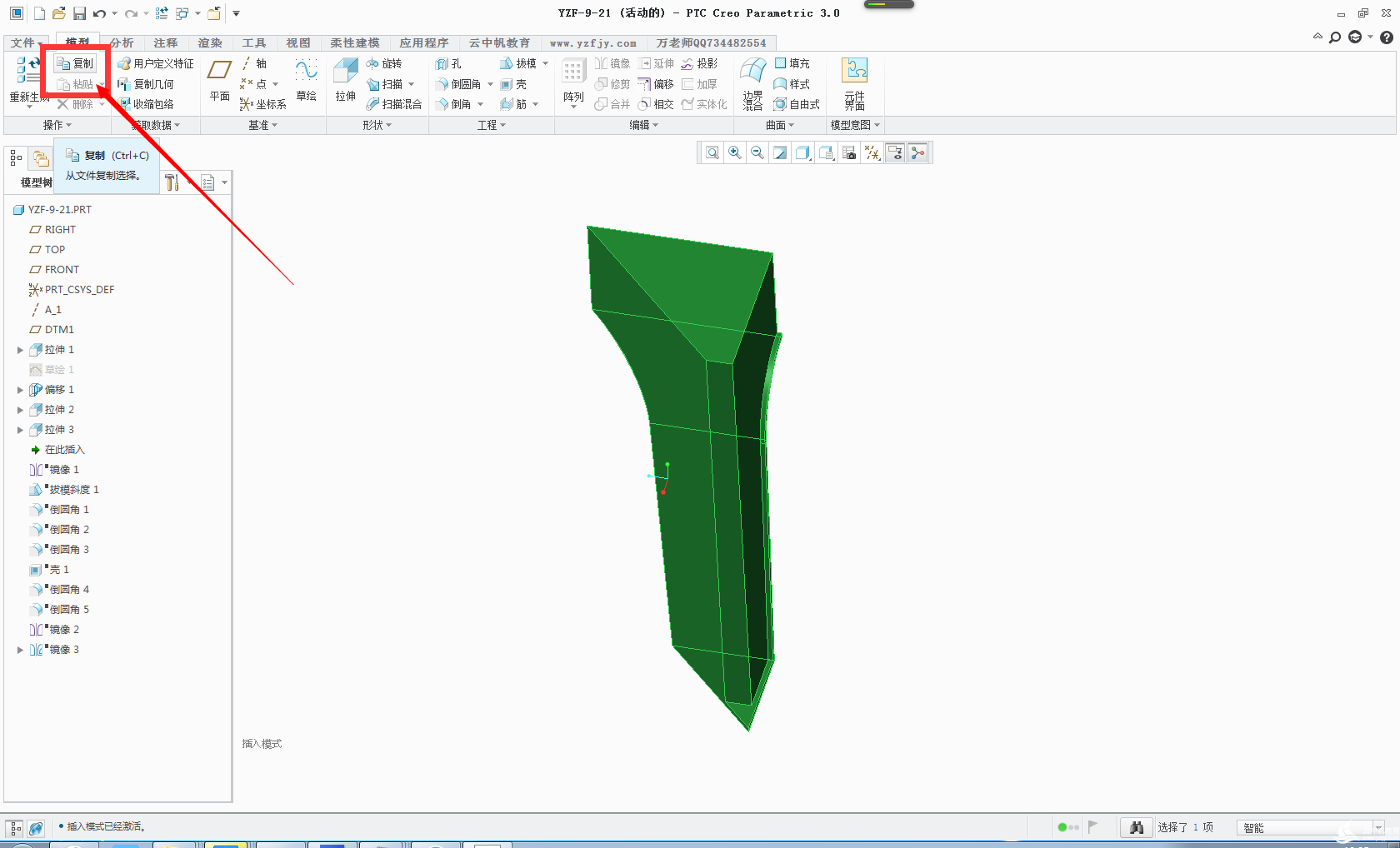This screenshot has height=848, width=1400.
Task: Click the Boundary Blend (边界混合) icon
Action: [752, 82]
